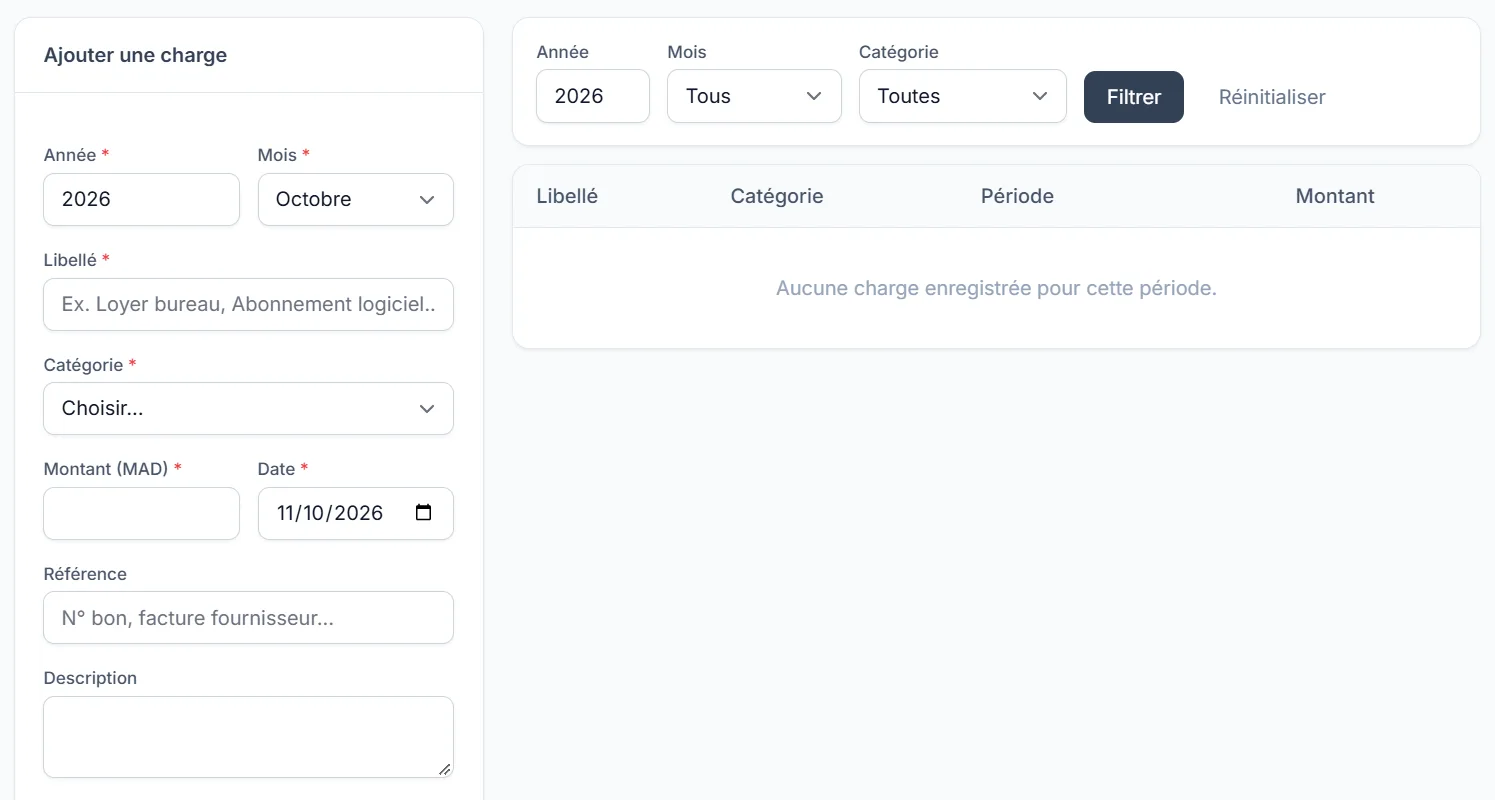Open the Catégorie dropdown showing Choisir...
The width and height of the screenshot is (1495, 800).
tap(248, 408)
